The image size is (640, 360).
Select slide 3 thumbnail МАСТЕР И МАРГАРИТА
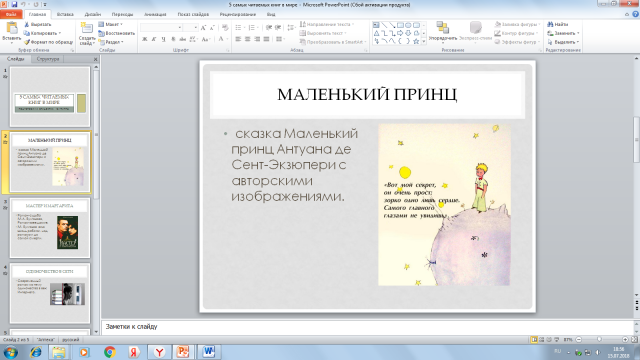50,228
